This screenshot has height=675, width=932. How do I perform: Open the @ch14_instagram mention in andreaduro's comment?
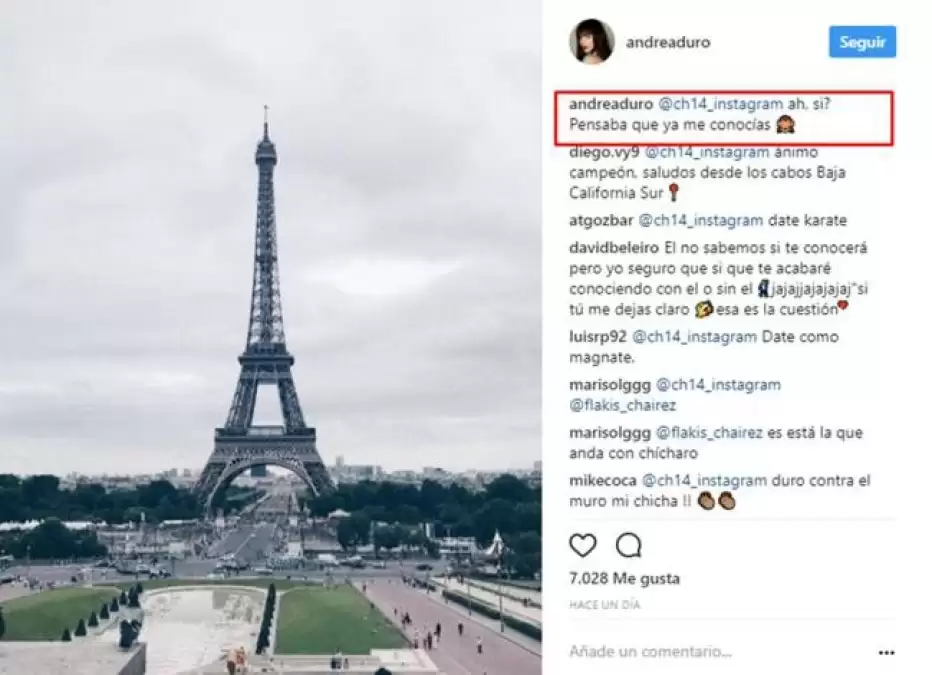point(720,104)
